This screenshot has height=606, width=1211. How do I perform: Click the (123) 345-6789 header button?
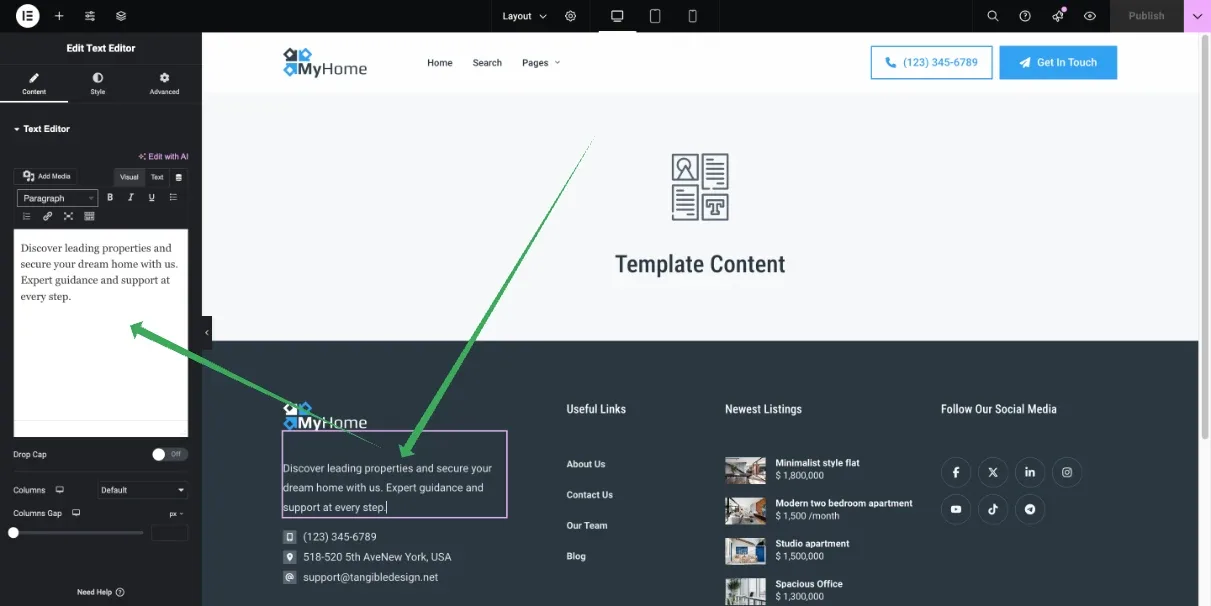coord(931,62)
